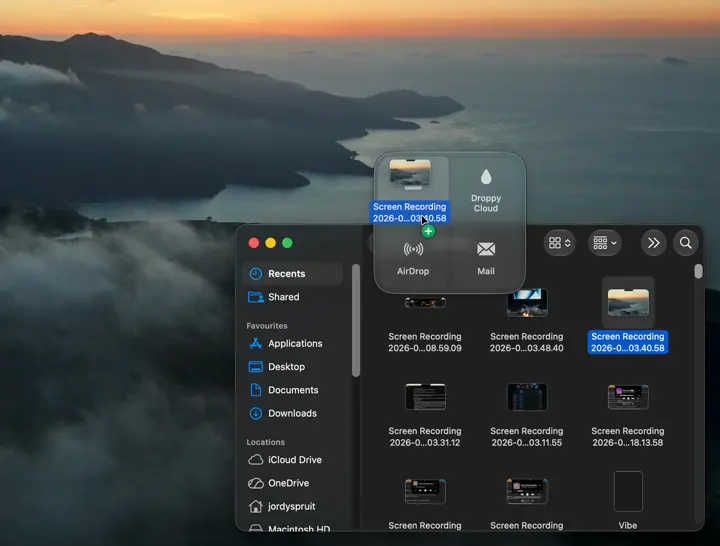Viewport: 720px width, 546px height.
Task: Click the Downloads arrow icon
Action: pyautogui.click(x=256, y=413)
